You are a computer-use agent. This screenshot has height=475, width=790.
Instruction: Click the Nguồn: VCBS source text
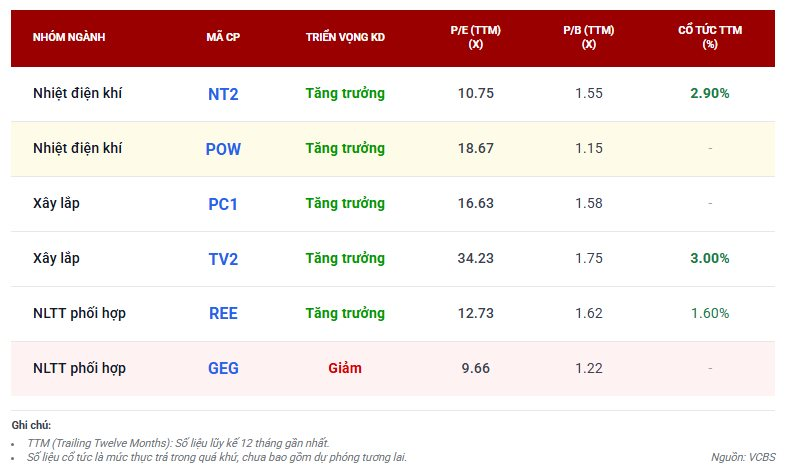tap(743, 457)
